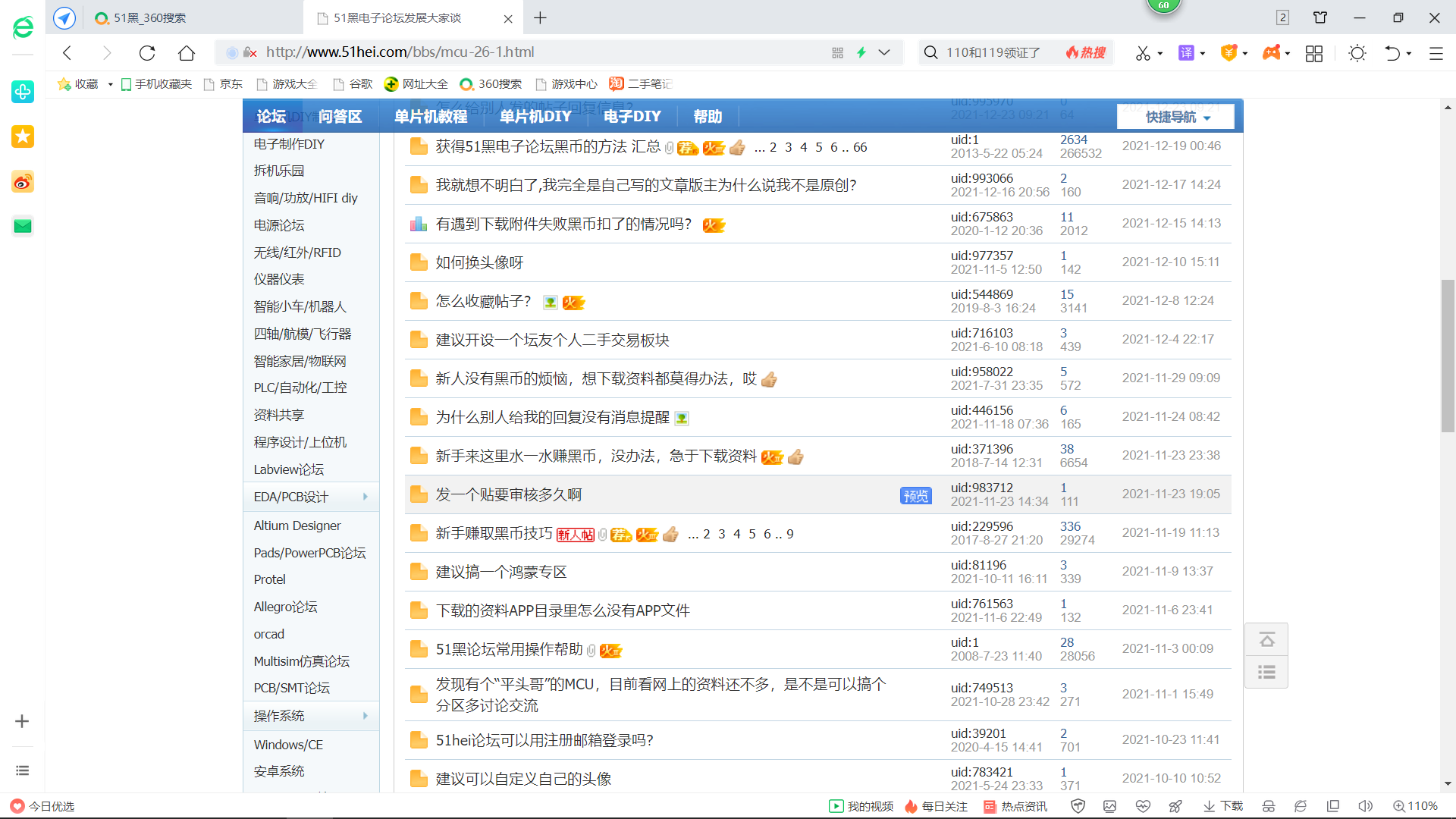Open the 问答区 nav tab

click(340, 116)
